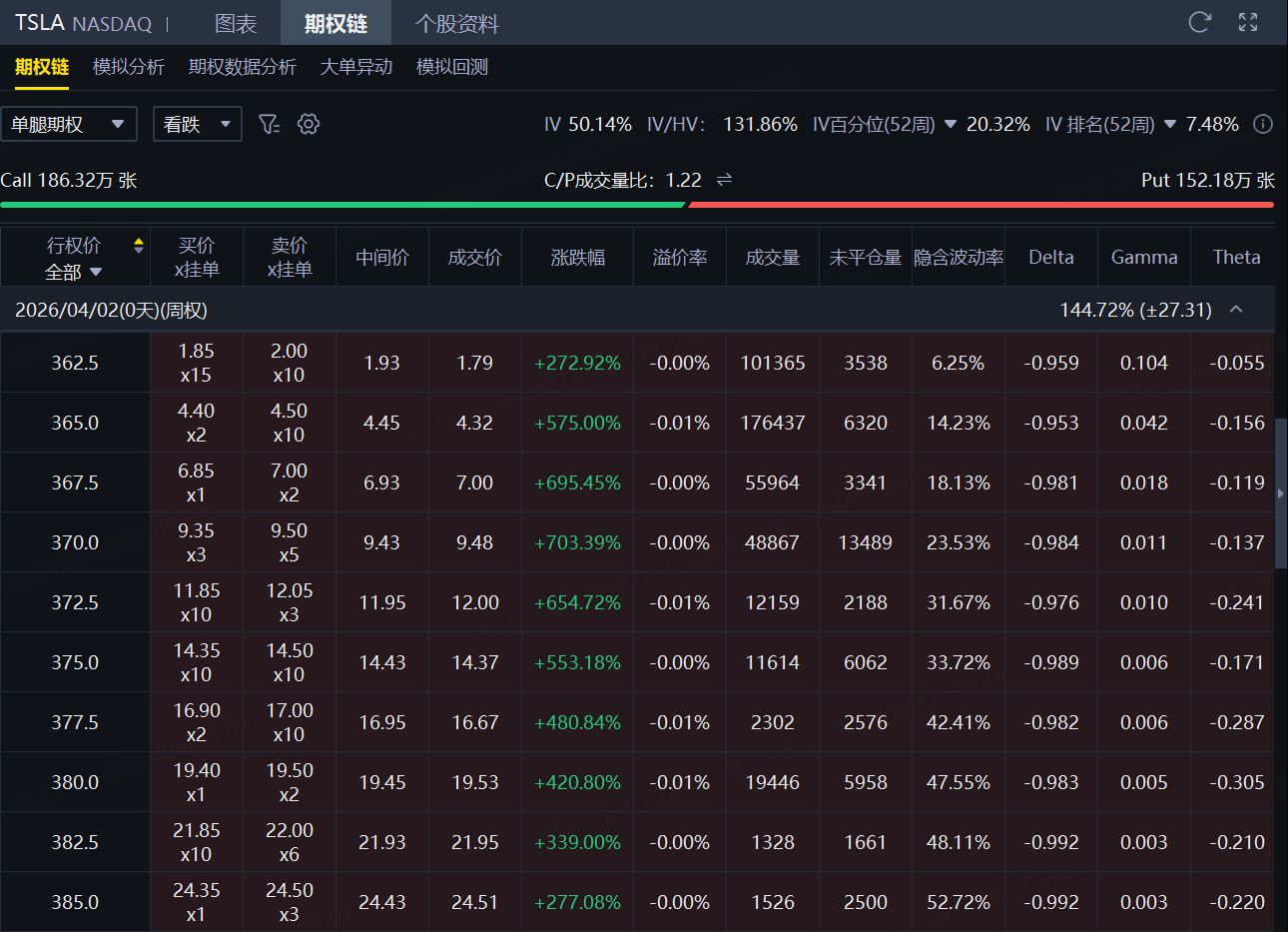The width and height of the screenshot is (1288, 932).
Task: Sort by strike price arrows icon
Action: 139,246
